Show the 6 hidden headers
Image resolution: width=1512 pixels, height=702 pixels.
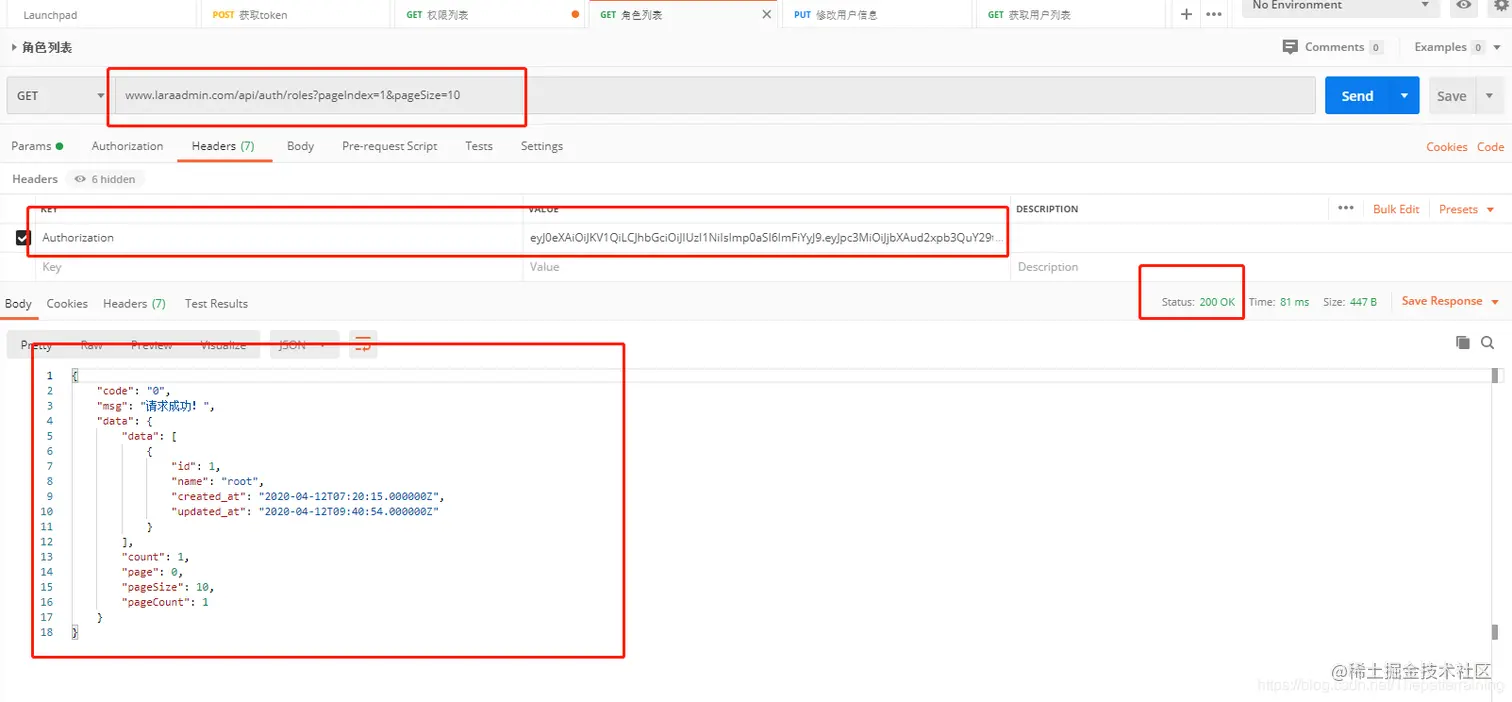[105, 179]
